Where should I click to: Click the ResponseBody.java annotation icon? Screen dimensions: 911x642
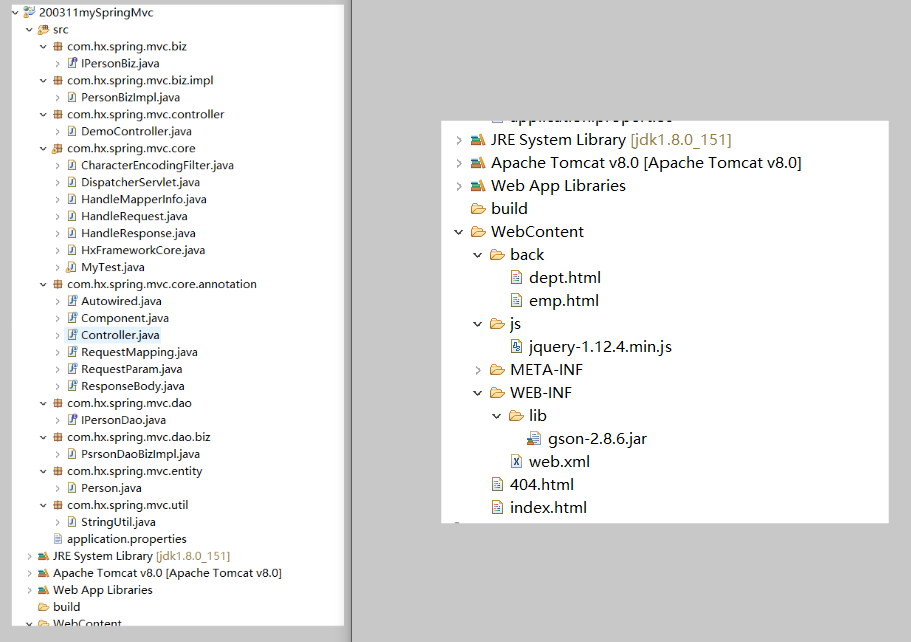(x=72, y=386)
